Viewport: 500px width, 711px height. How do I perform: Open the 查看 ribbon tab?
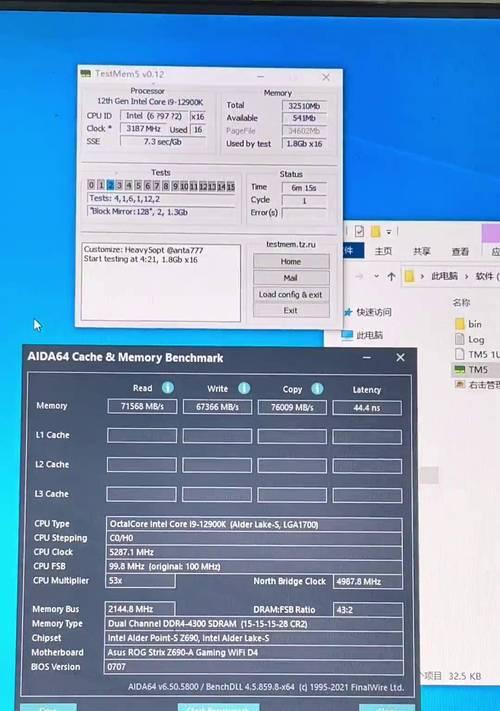(460, 251)
